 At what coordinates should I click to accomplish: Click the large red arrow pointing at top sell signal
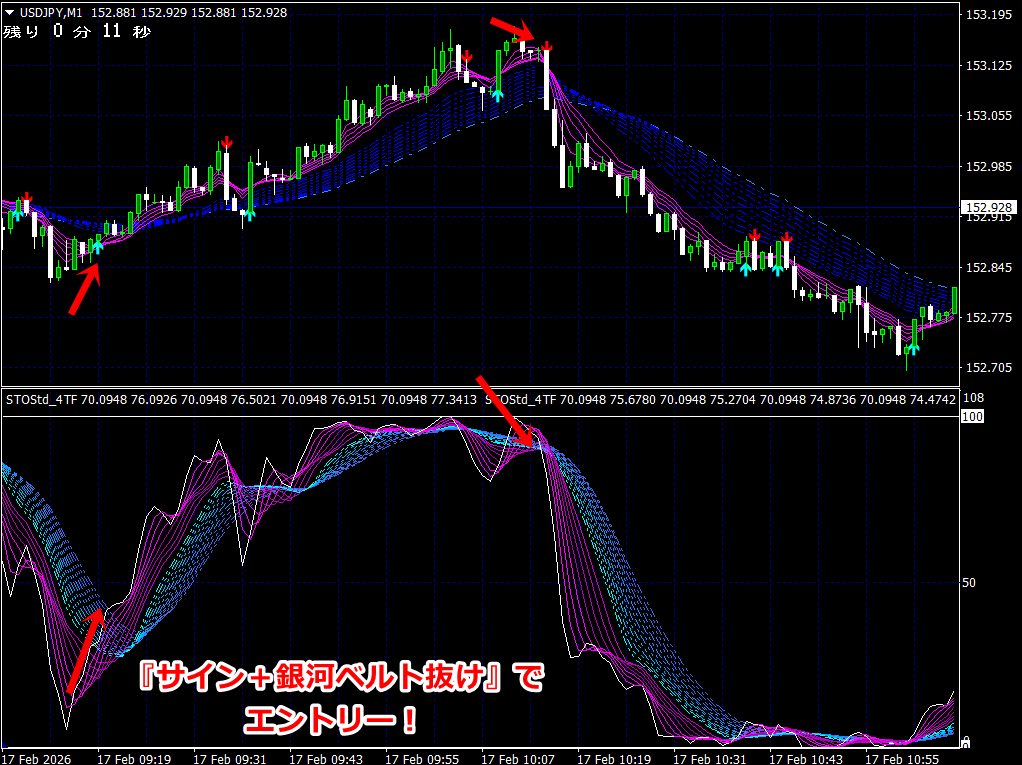509,29
